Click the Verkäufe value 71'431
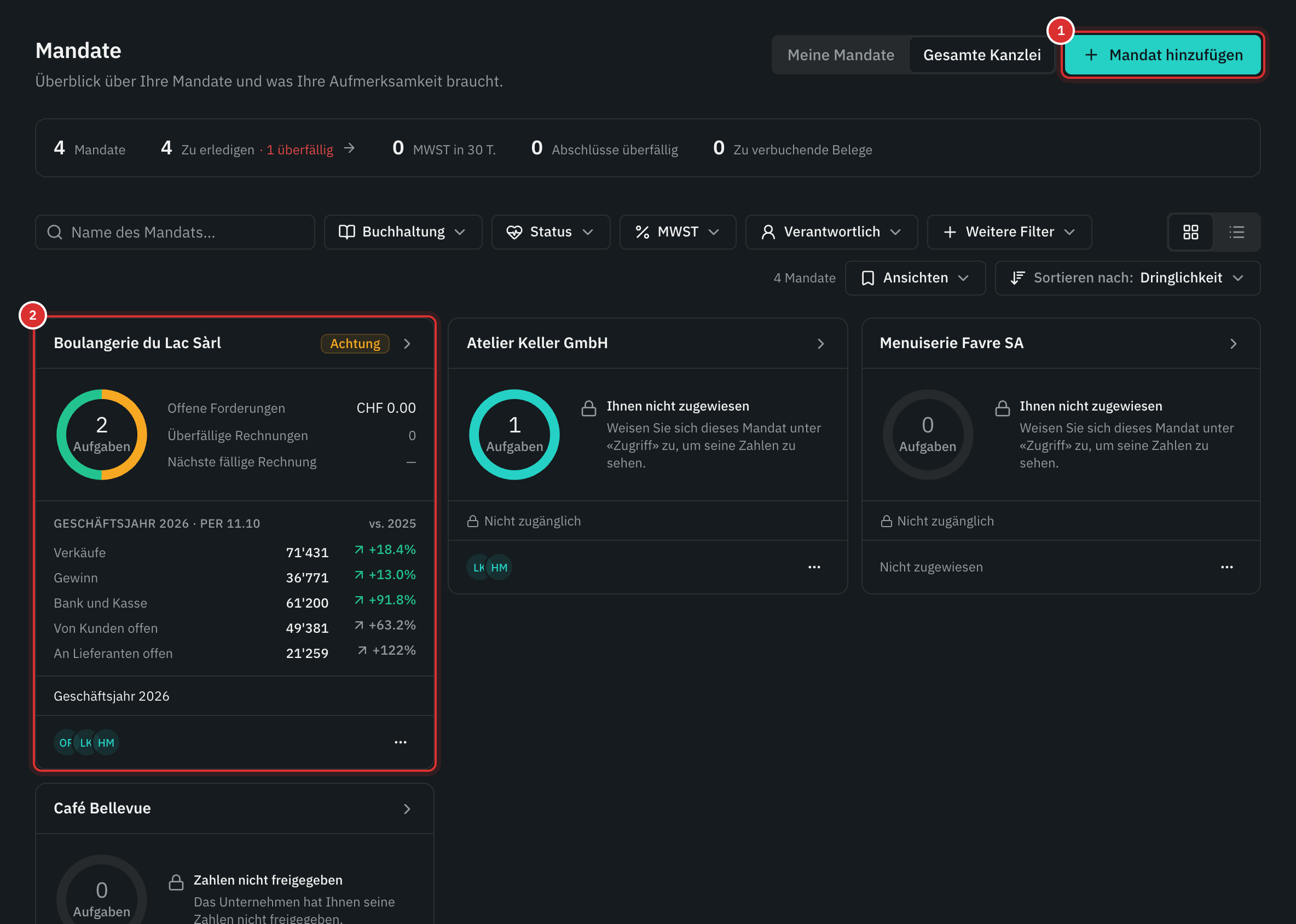The height and width of the screenshot is (924, 1296). tap(307, 552)
